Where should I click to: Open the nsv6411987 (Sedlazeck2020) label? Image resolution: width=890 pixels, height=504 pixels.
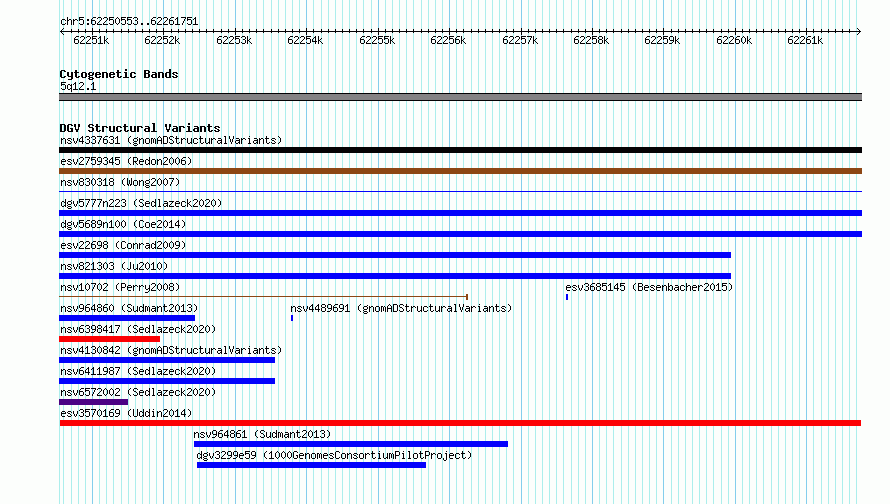pos(138,371)
